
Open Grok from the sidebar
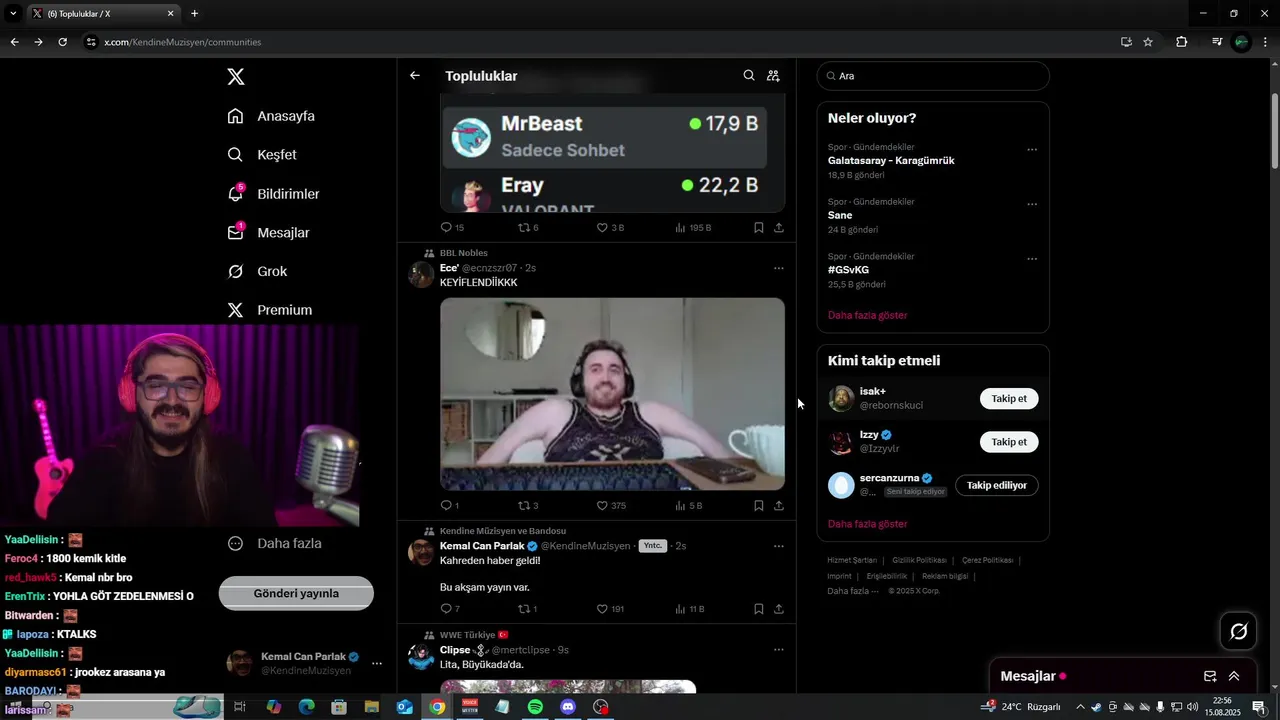tap(257, 272)
